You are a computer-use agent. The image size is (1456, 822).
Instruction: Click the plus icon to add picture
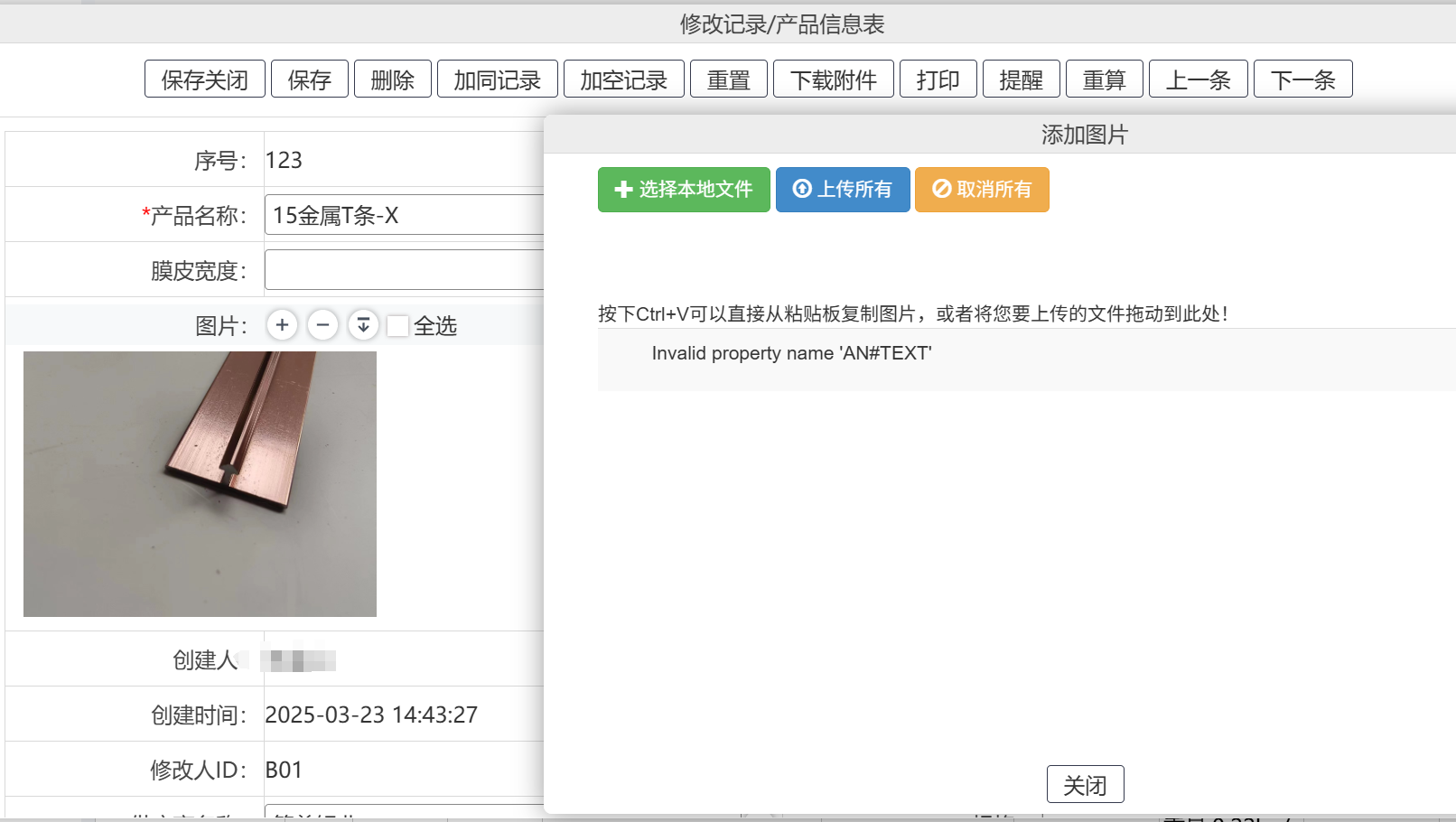282,324
